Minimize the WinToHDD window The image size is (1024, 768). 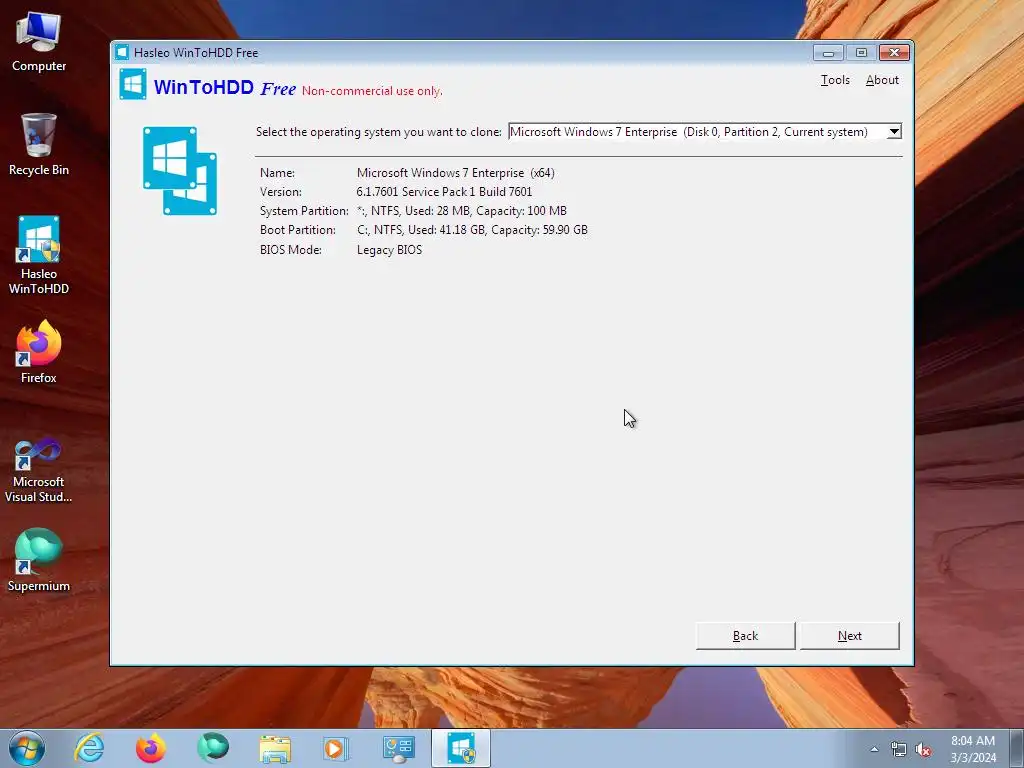[828, 53]
